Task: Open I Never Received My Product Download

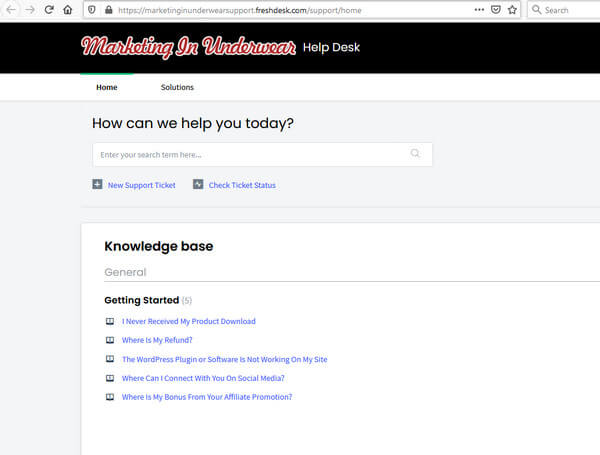Action: coord(189,321)
